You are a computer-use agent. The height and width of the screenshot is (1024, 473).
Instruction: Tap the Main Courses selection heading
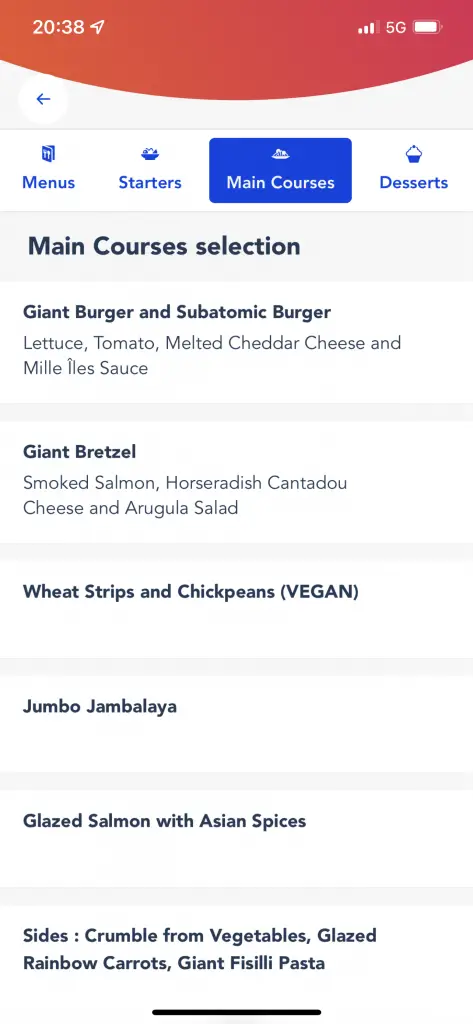pyautogui.click(x=164, y=246)
